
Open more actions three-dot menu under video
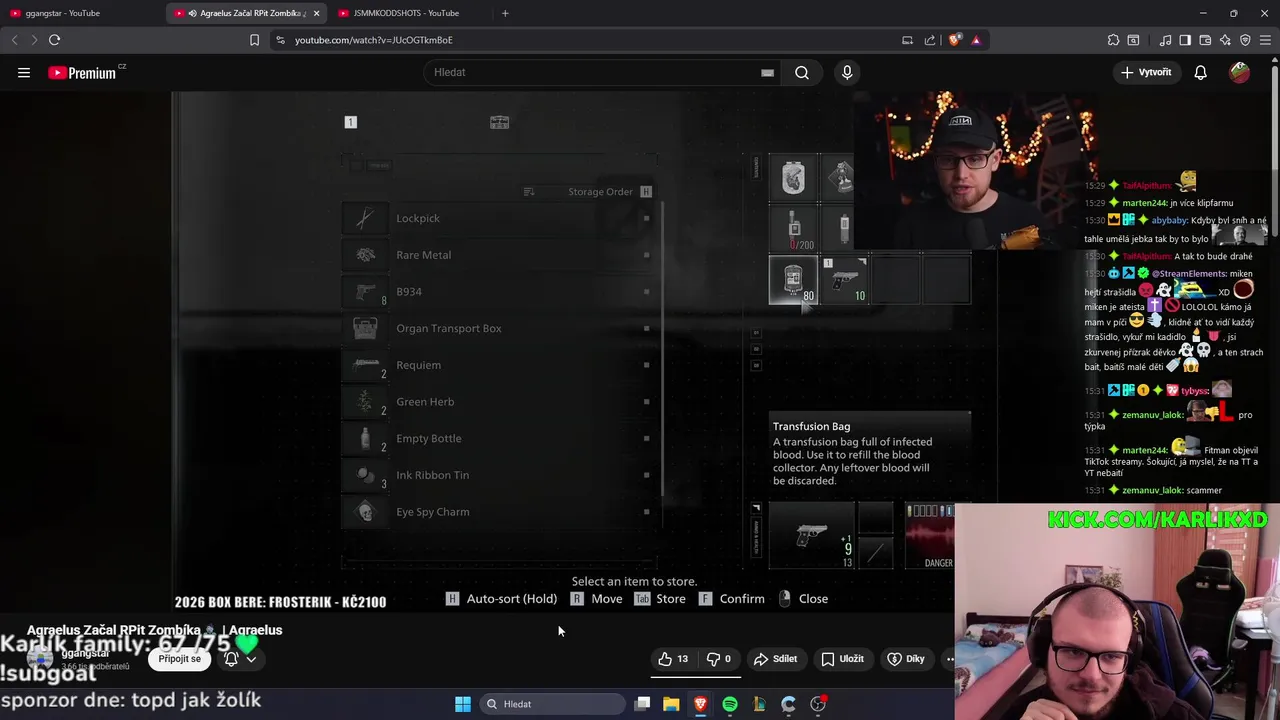949,659
